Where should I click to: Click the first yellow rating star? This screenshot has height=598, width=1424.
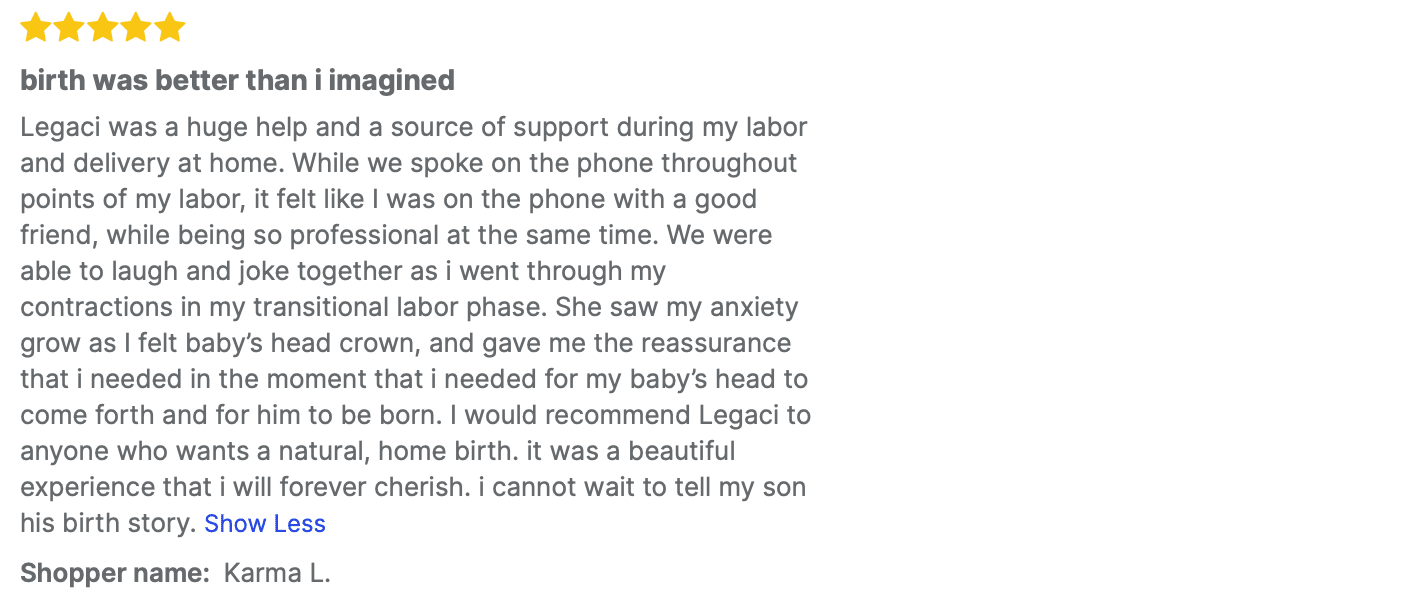(x=36, y=27)
